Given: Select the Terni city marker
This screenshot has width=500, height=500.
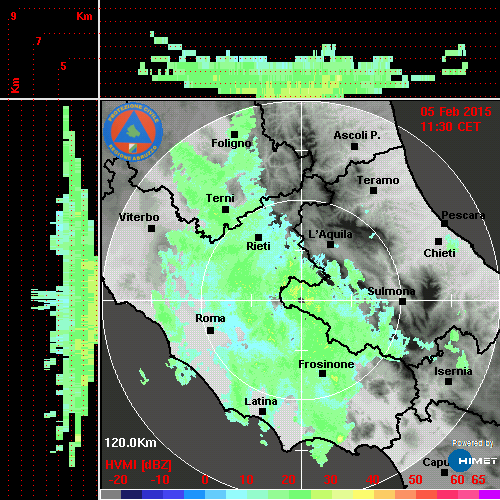Looking at the screenshot, I should click(x=226, y=210).
